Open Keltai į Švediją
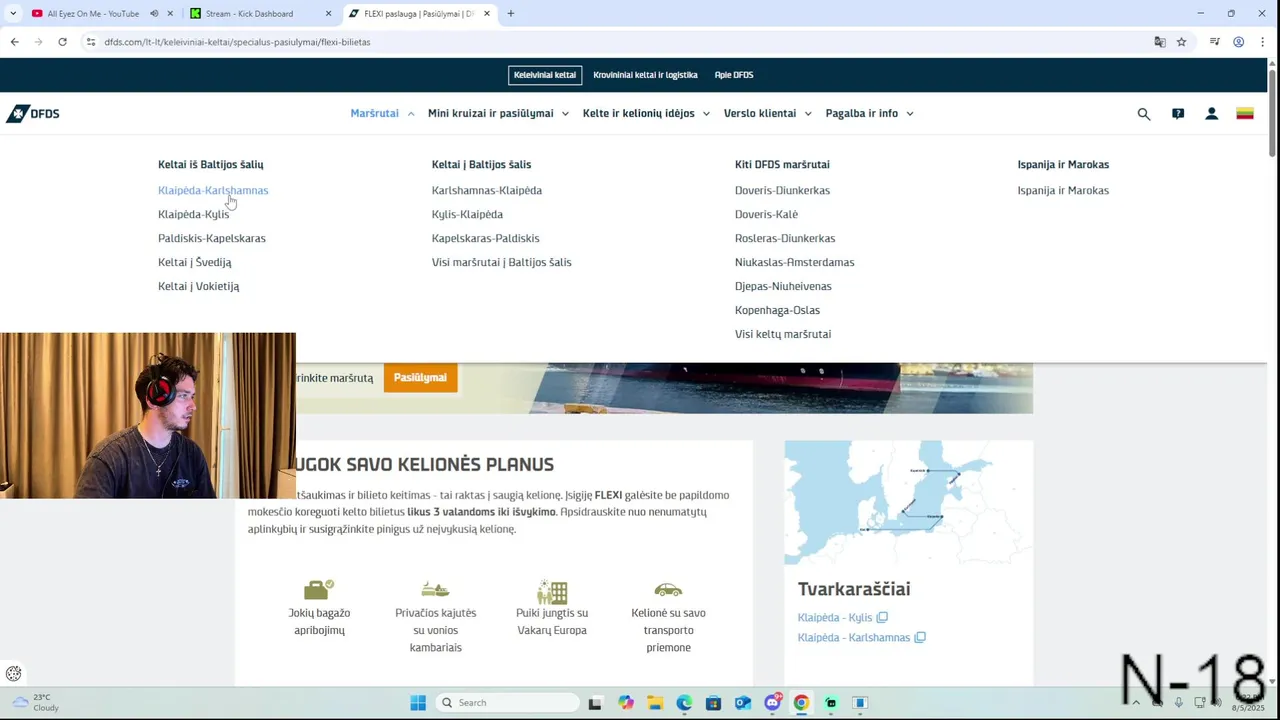Screen dimensions: 1280x720 tap(194, 262)
